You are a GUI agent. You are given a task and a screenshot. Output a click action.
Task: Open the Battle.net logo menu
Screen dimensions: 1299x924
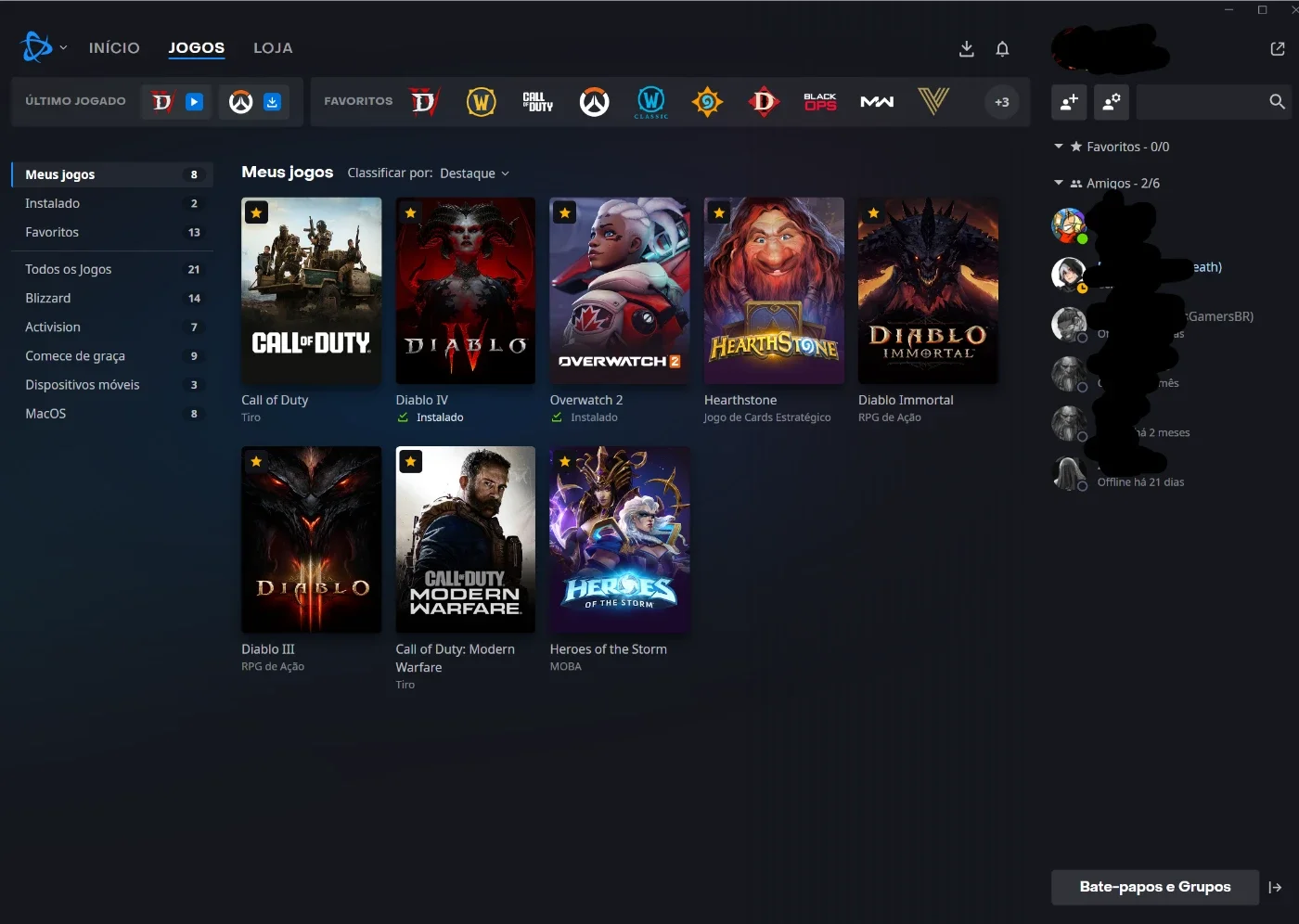pyautogui.click(x=36, y=46)
